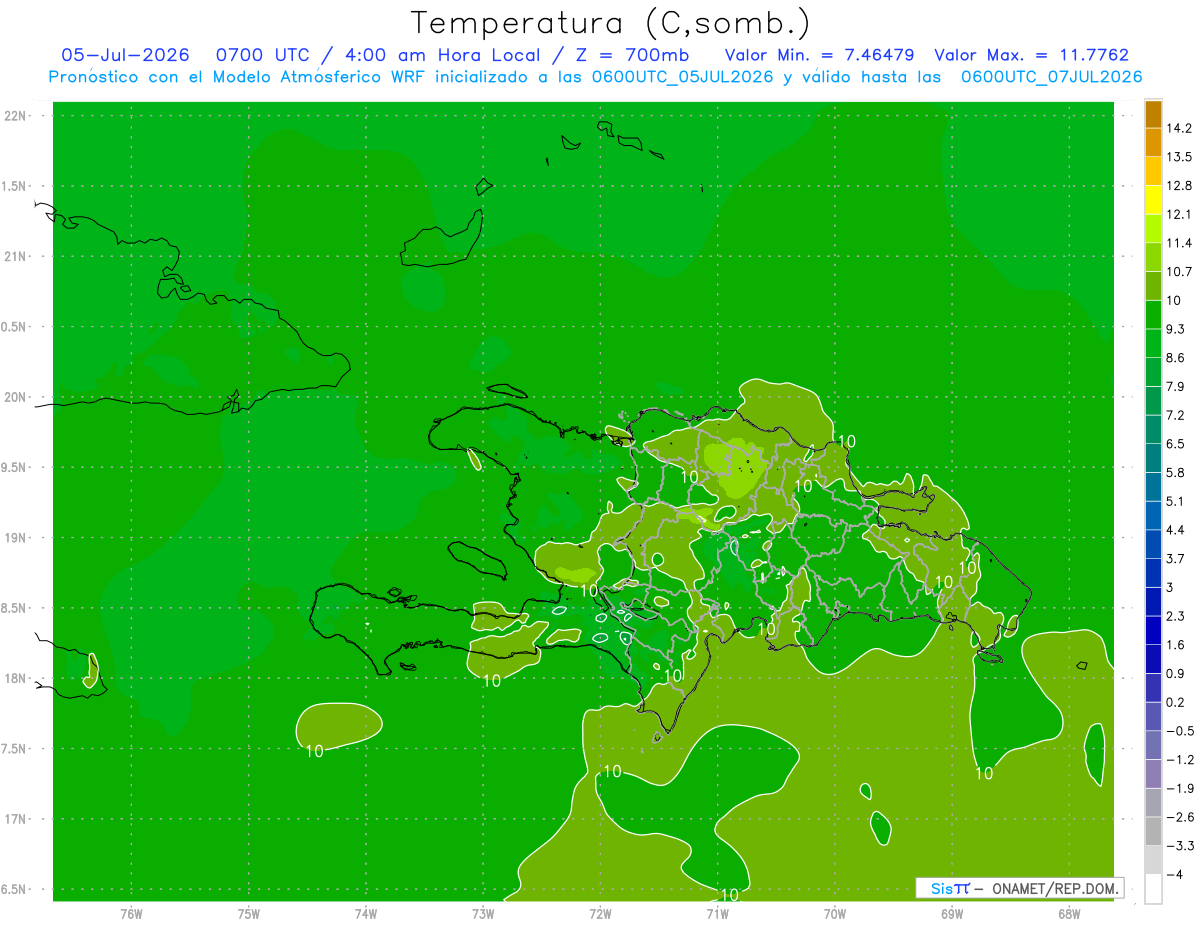Pick the blue swatch between 4.4 and 3.7
Screen dimensions: 1200x927
(1153, 544)
